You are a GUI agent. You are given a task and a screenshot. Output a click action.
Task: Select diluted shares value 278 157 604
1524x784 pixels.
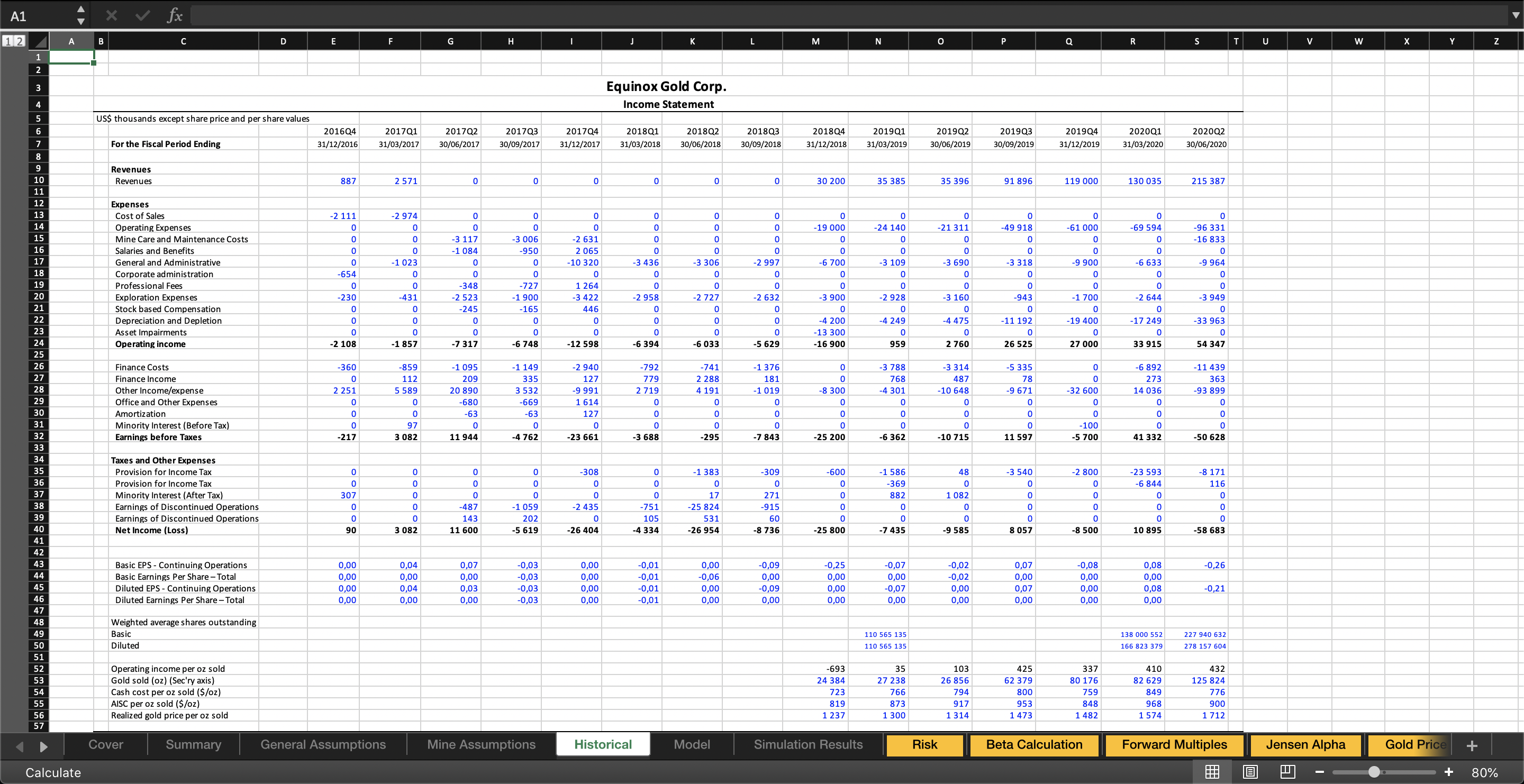(1204, 646)
